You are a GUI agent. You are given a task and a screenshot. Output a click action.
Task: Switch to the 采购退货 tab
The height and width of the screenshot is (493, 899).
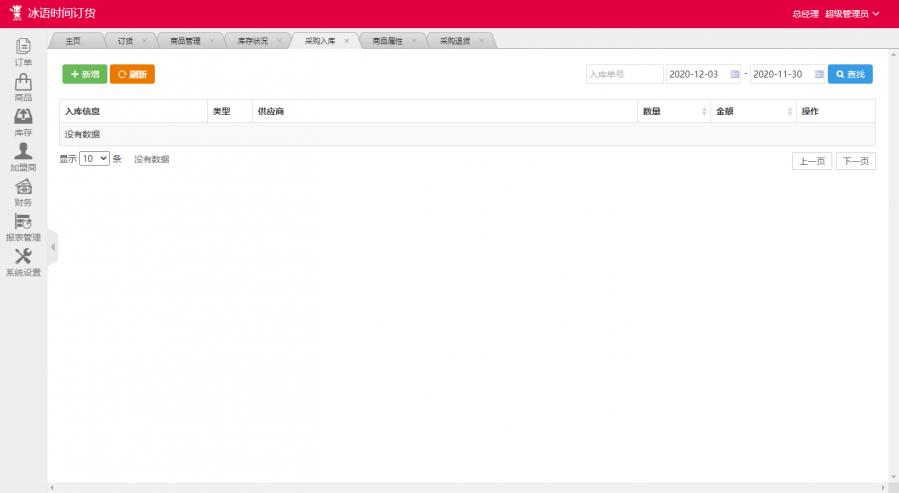(455, 41)
